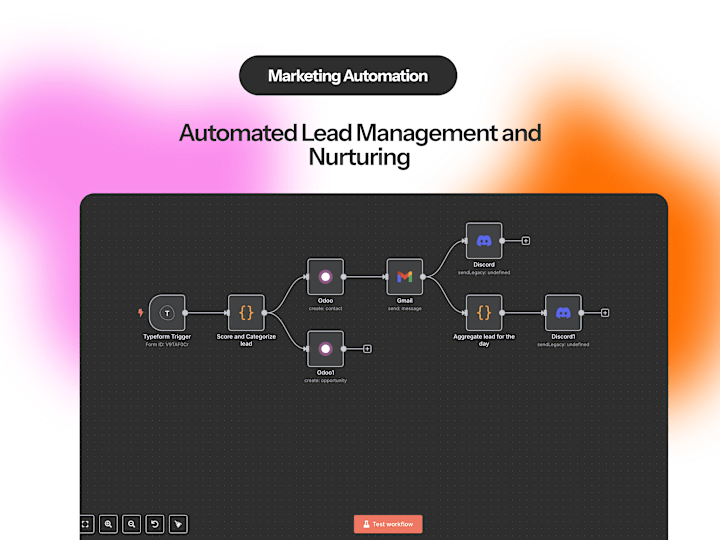Click the 'send: message' subtitle
Viewport: 720px width, 540px height.
(x=405, y=309)
